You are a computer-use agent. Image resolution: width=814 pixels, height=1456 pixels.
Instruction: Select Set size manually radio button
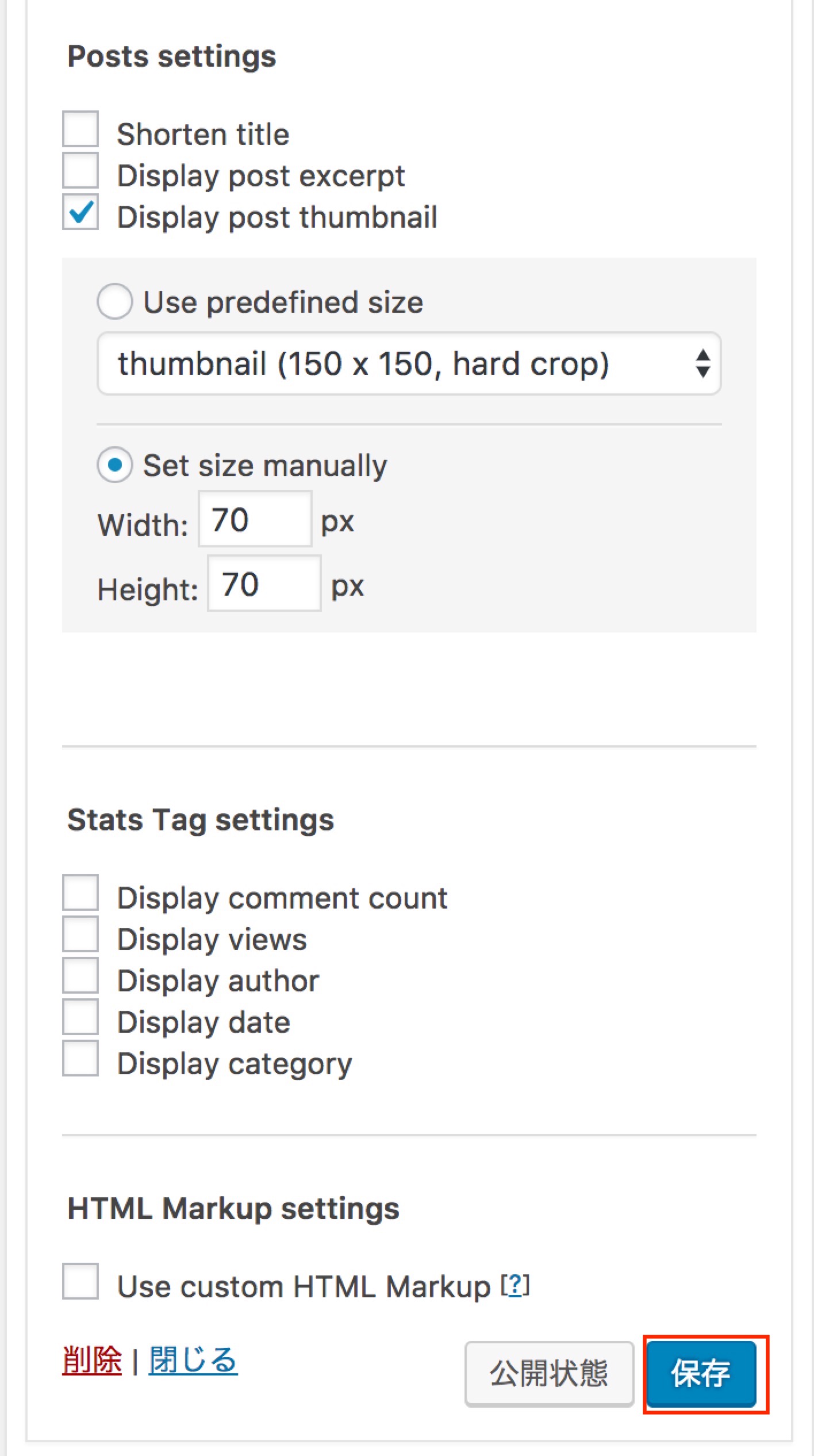(115, 465)
